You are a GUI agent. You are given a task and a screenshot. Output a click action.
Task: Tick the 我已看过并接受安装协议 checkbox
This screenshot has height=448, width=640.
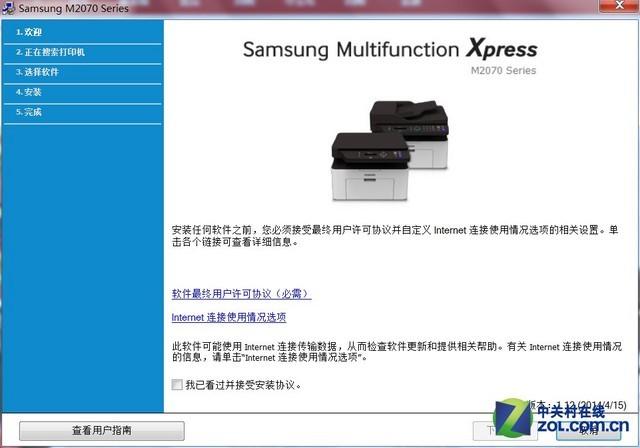coord(177,384)
